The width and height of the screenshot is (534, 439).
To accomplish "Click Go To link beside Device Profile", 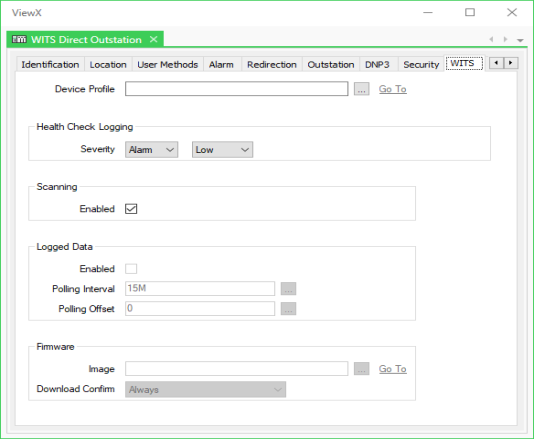I will coord(393,89).
